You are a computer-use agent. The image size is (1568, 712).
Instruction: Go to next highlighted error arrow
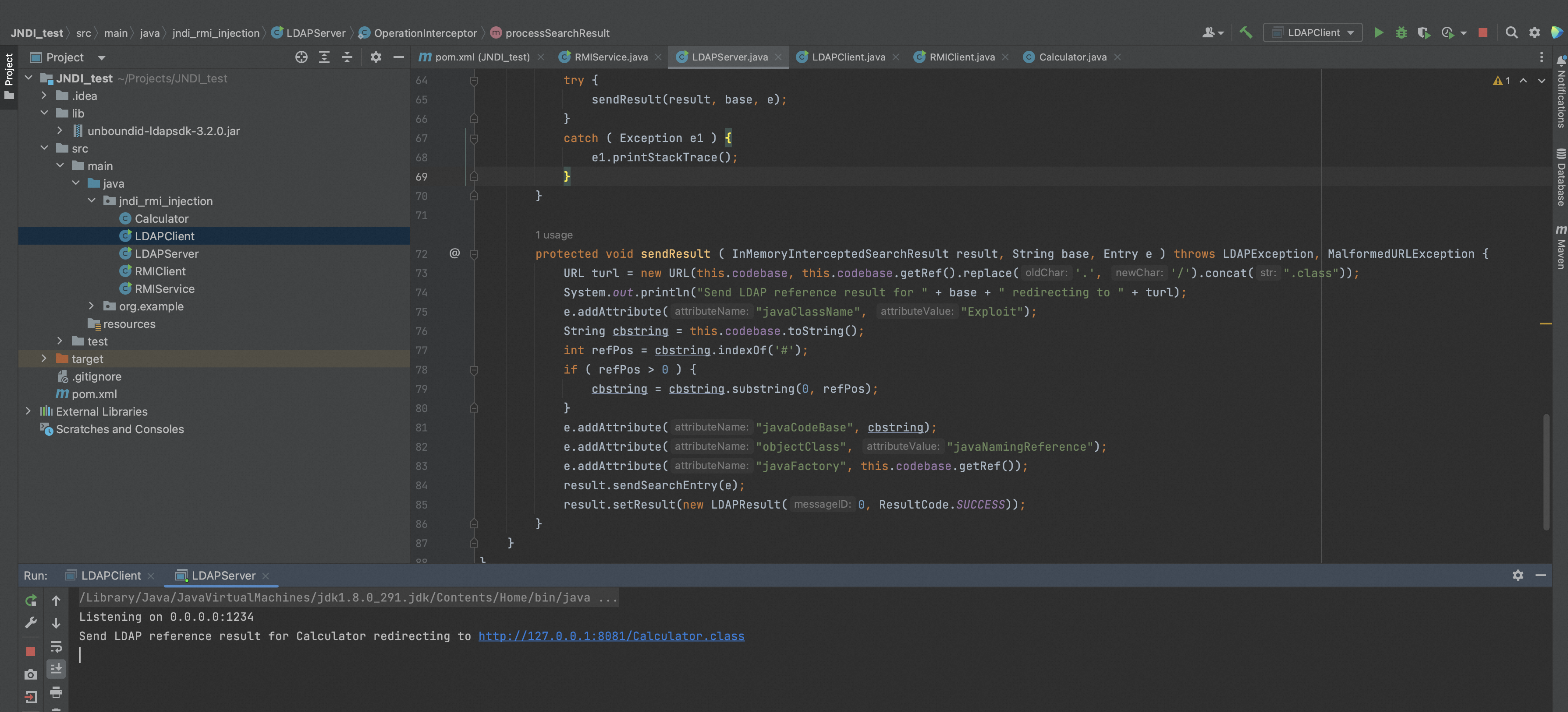(1541, 80)
